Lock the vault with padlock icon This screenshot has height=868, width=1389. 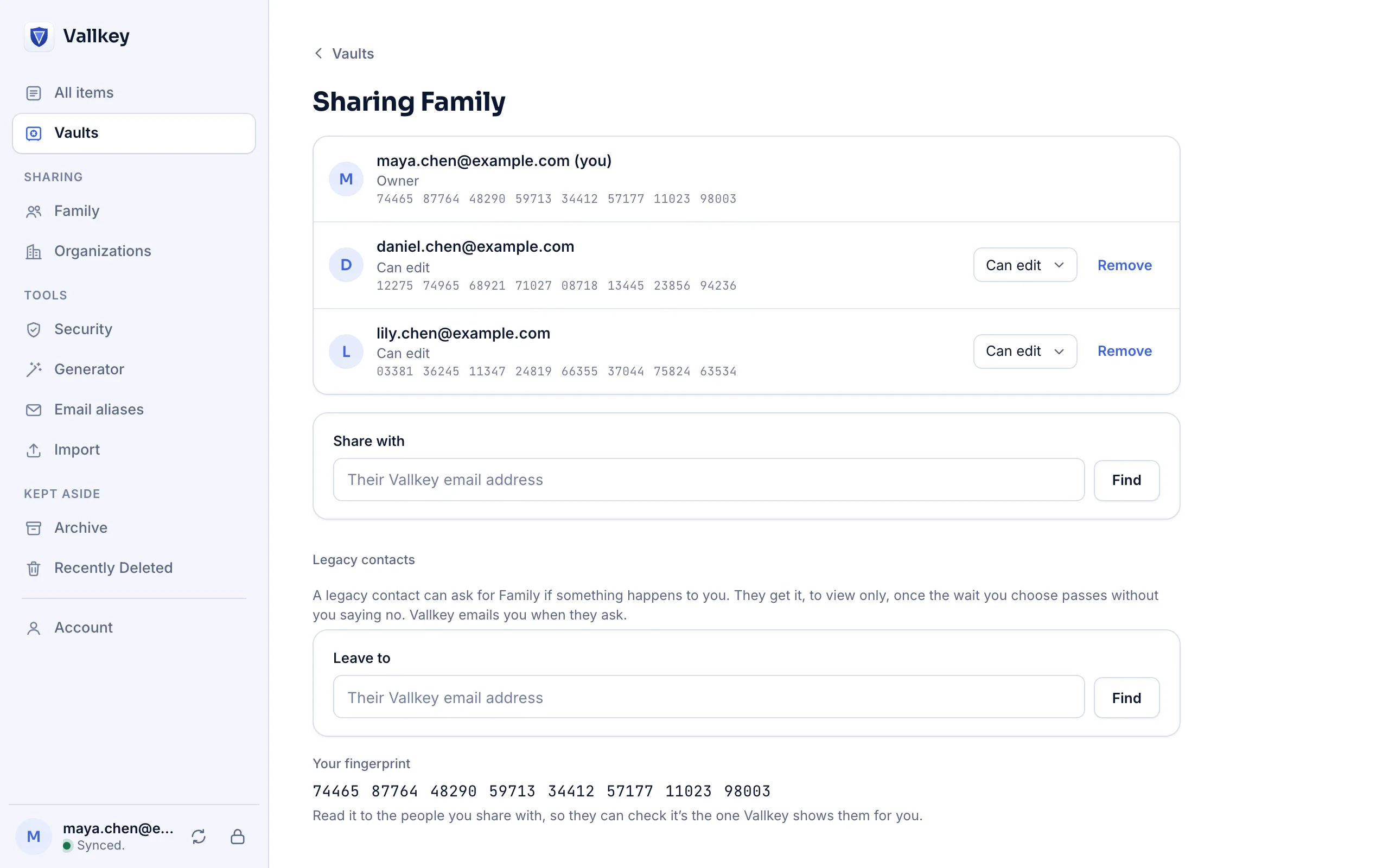click(238, 837)
